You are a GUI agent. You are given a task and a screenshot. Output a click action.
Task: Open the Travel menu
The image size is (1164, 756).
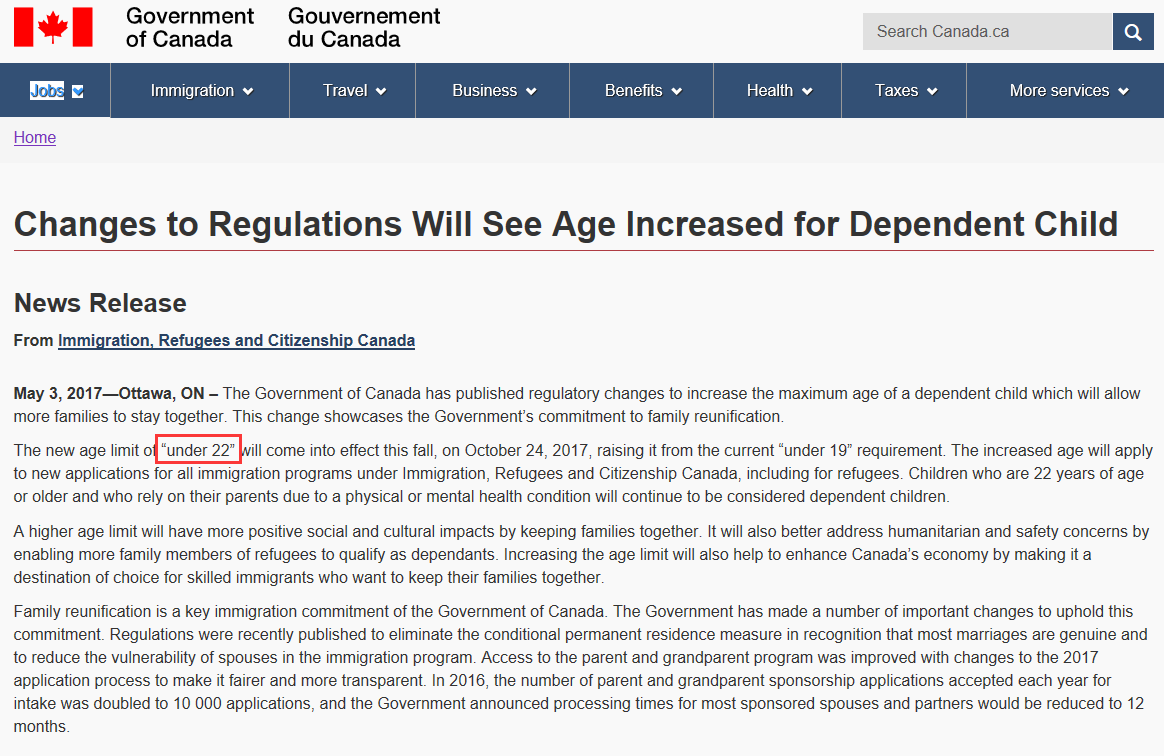click(353, 91)
